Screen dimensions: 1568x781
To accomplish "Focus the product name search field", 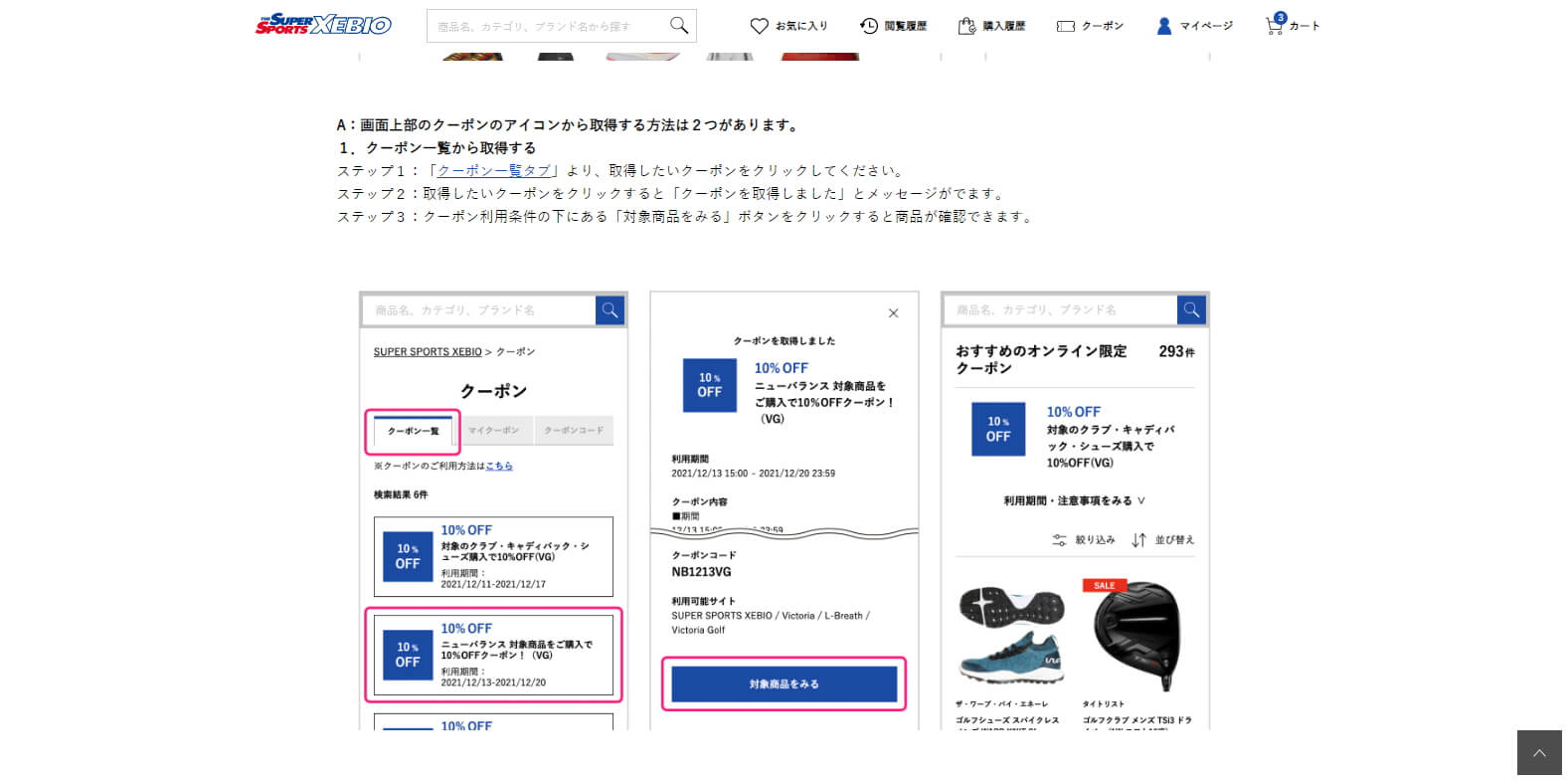I will pos(547,26).
